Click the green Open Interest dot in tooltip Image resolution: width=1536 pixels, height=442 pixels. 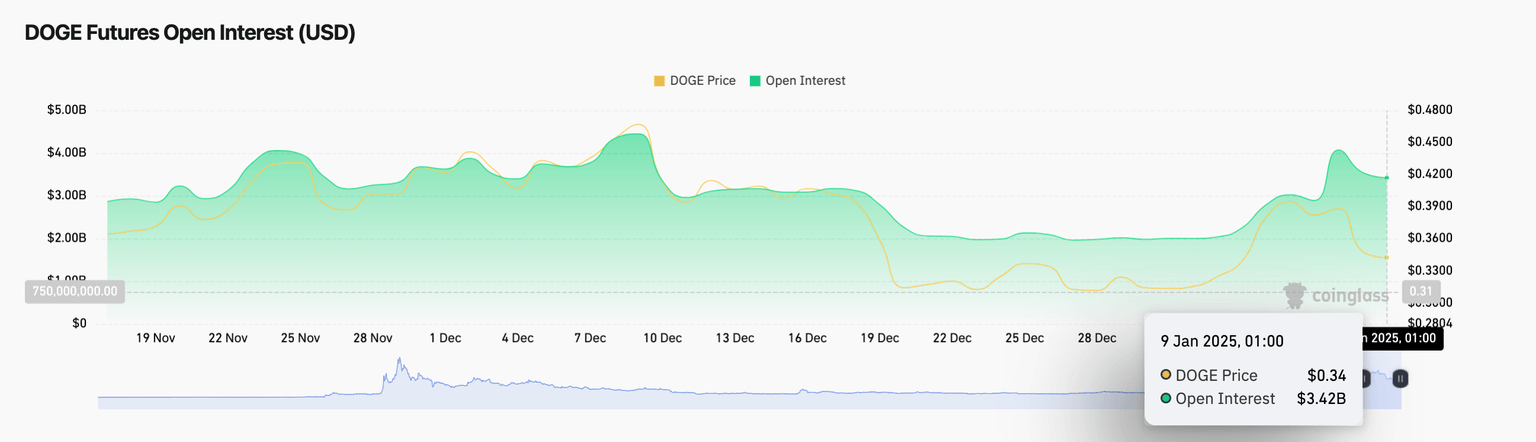pos(1166,399)
